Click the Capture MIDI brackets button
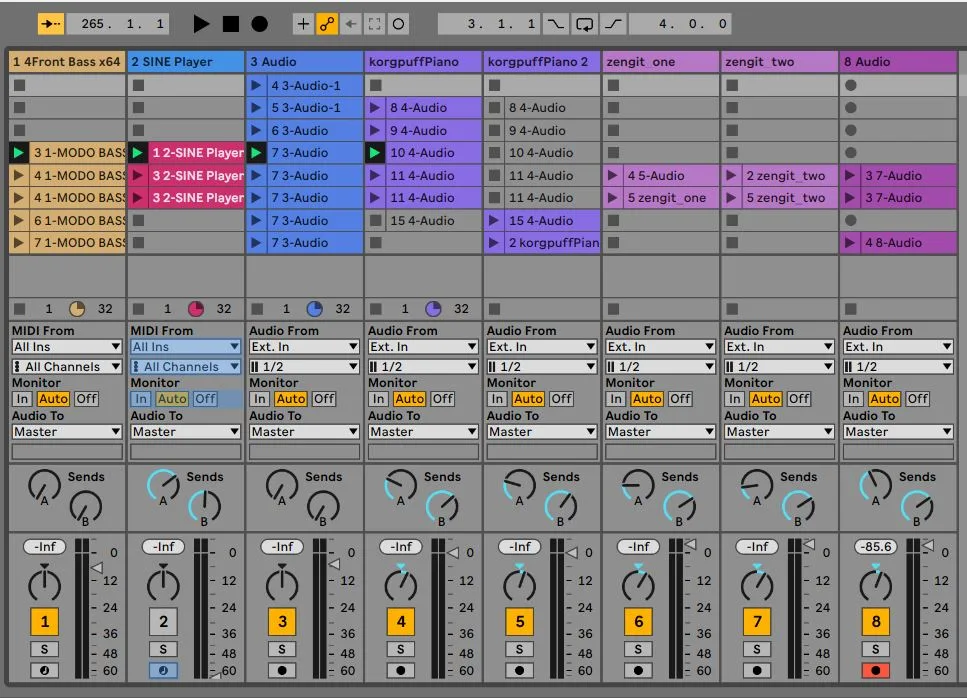This screenshot has width=967, height=698. (x=374, y=24)
